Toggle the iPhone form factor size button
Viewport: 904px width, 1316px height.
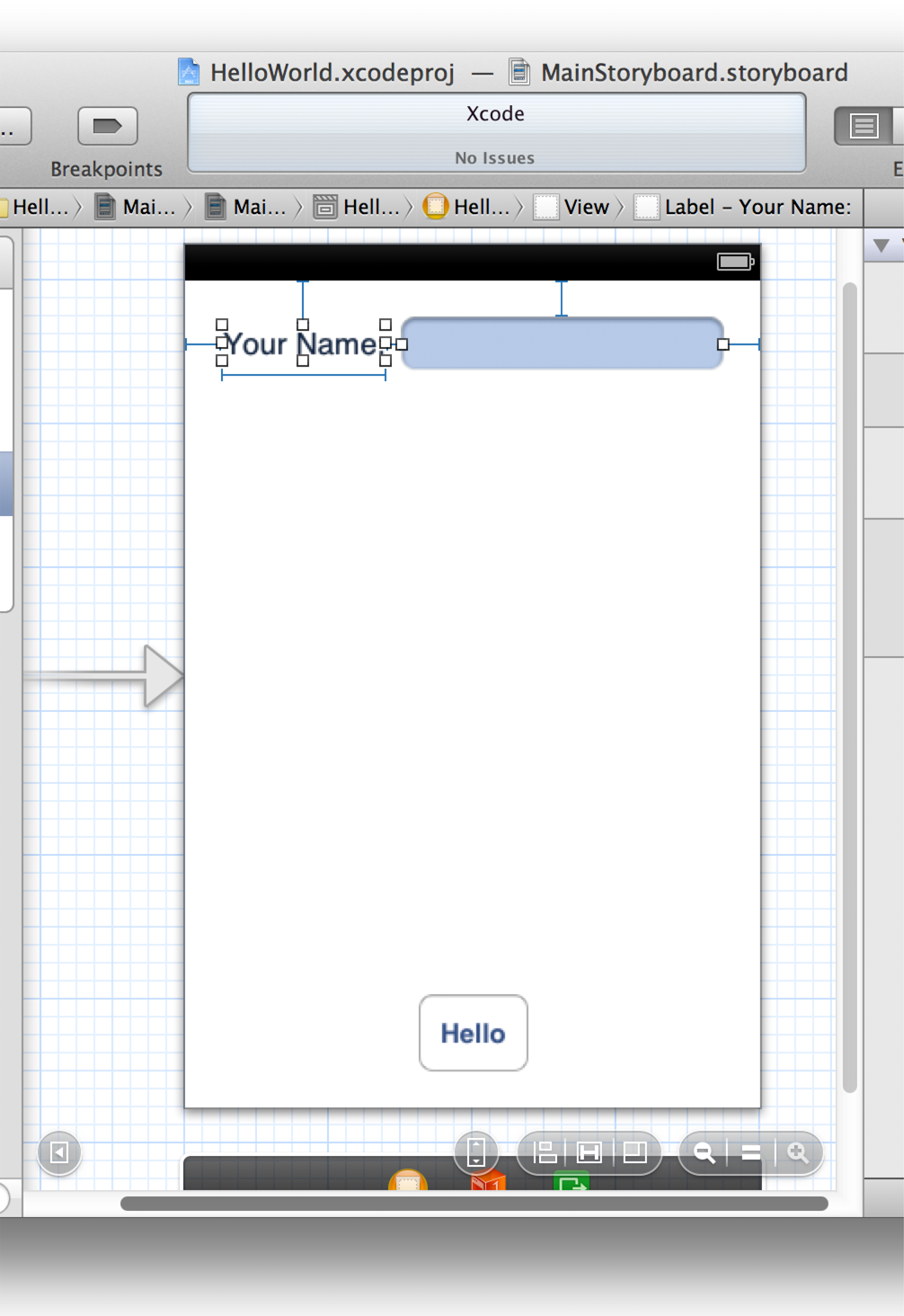click(x=476, y=1152)
